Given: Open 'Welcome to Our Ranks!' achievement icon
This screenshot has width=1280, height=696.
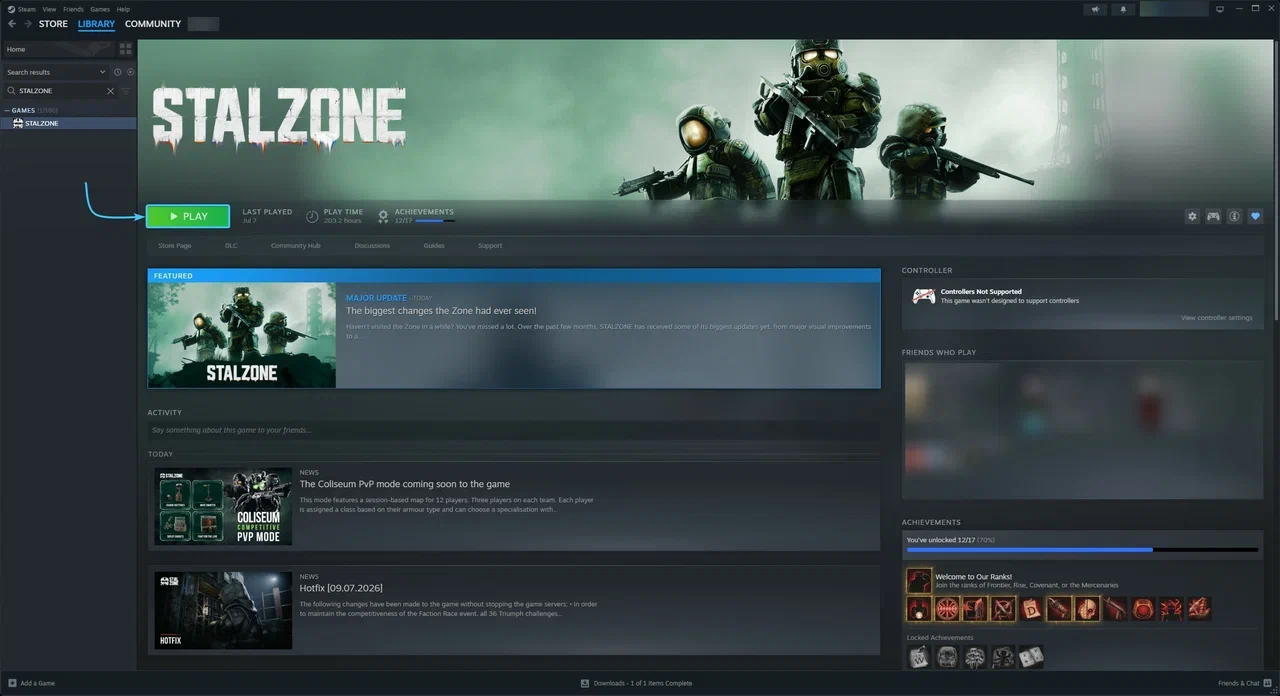Looking at the screenshot, I should [x=919, y=581].
